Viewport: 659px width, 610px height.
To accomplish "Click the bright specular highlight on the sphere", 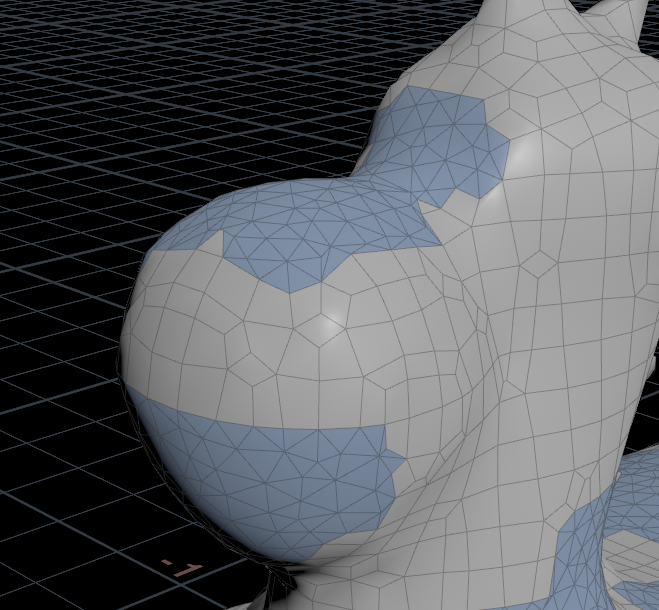I will tap(328, 324).
